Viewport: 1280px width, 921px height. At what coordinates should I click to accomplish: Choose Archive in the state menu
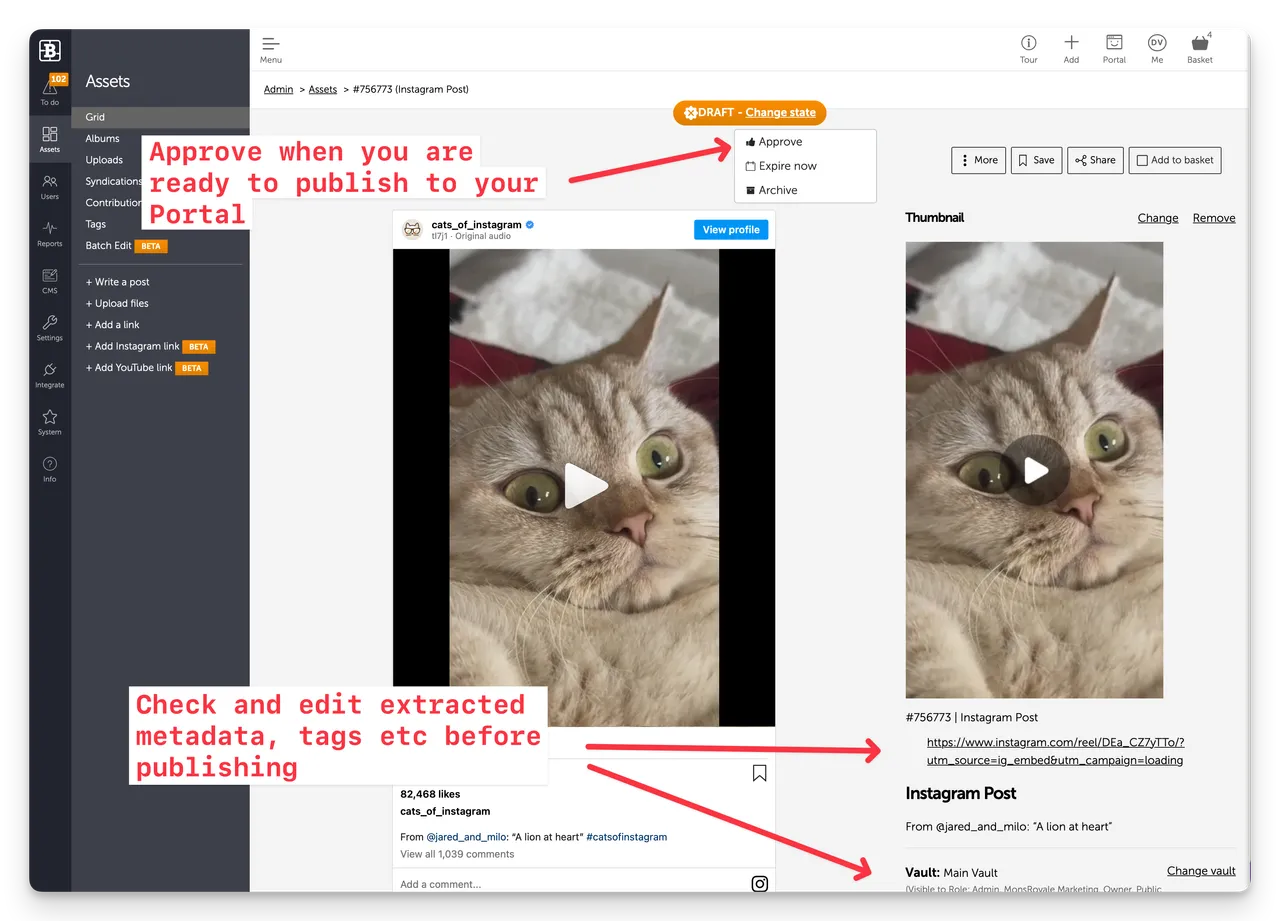click(x=777, y=190)
